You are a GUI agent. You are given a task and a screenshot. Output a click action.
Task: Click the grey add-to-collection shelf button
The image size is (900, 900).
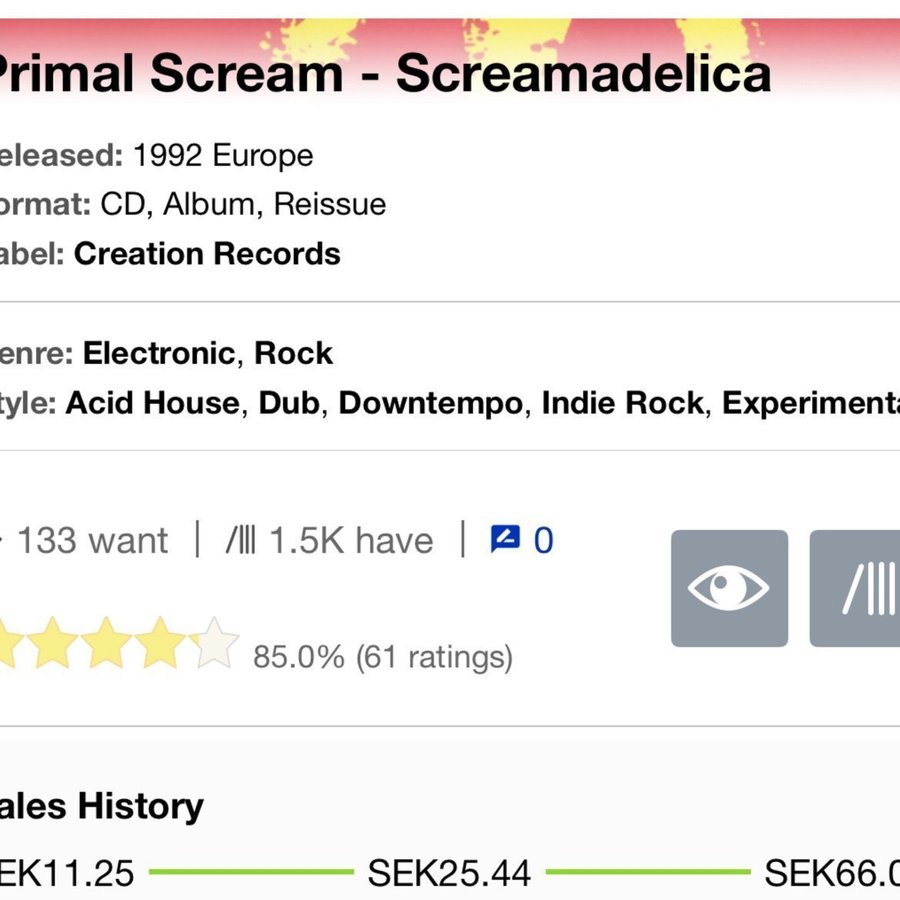[x=856, y=588]
